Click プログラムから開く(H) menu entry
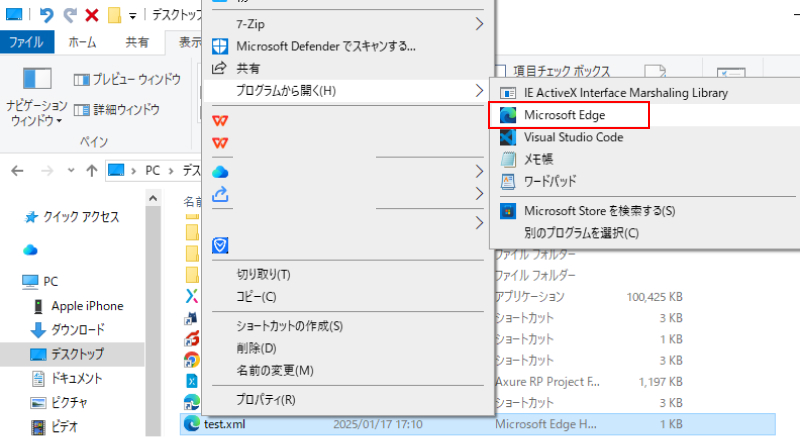 348,91
